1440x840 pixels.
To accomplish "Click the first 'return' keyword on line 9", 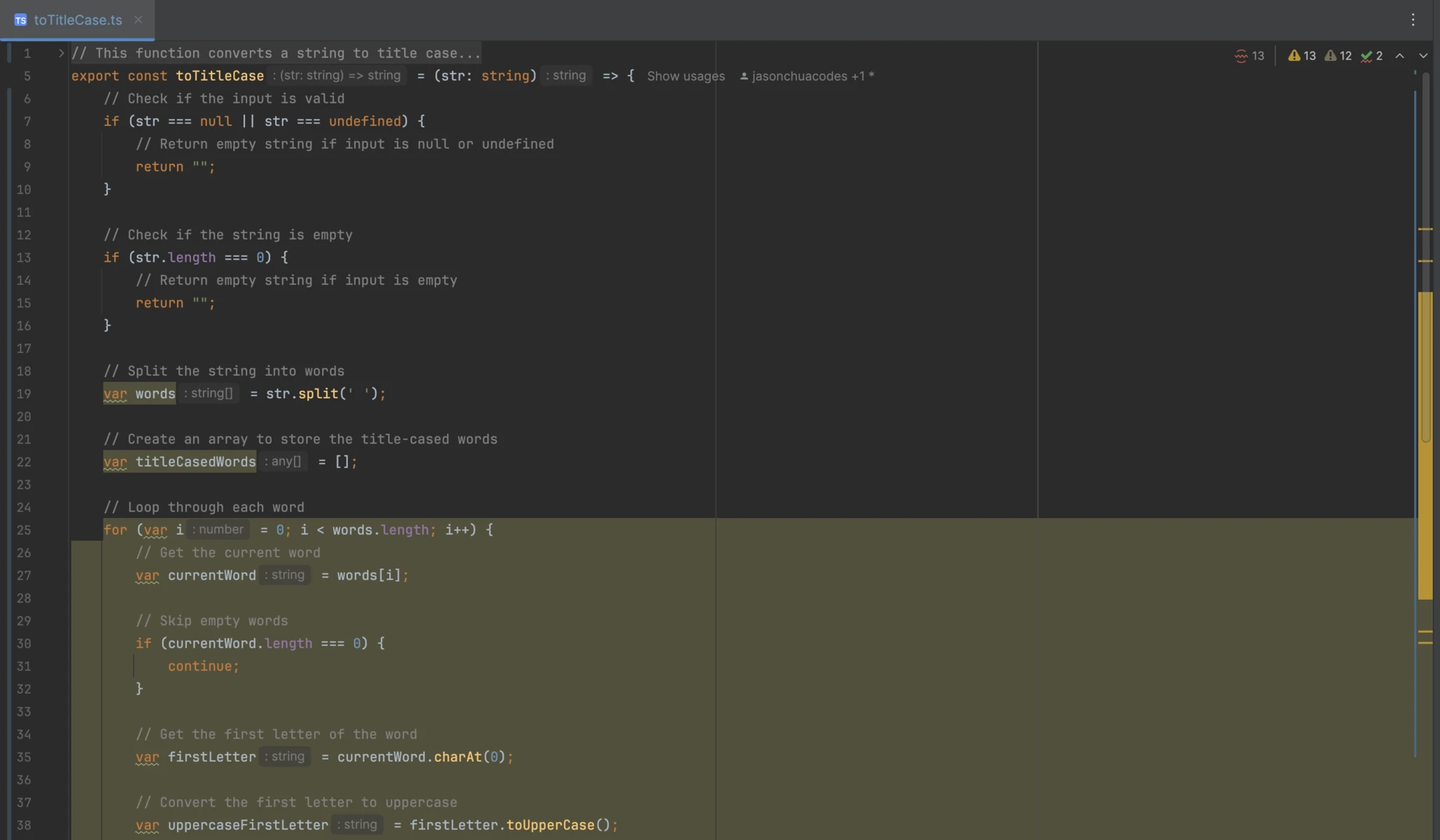I will click(160, 167).
